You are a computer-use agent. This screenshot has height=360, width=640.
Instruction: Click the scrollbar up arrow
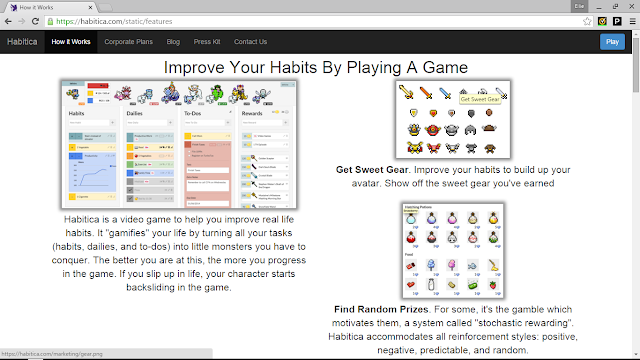click(636, 34)
